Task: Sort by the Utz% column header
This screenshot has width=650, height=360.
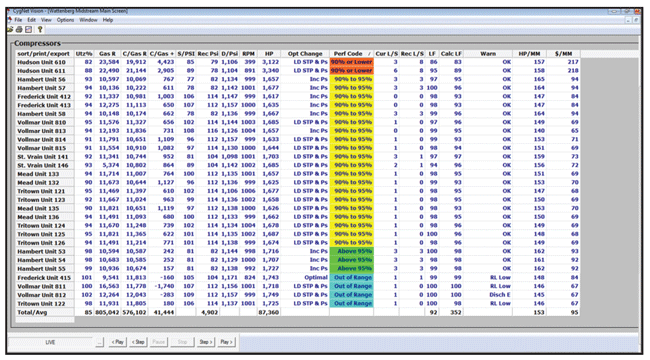Action: 84,54
